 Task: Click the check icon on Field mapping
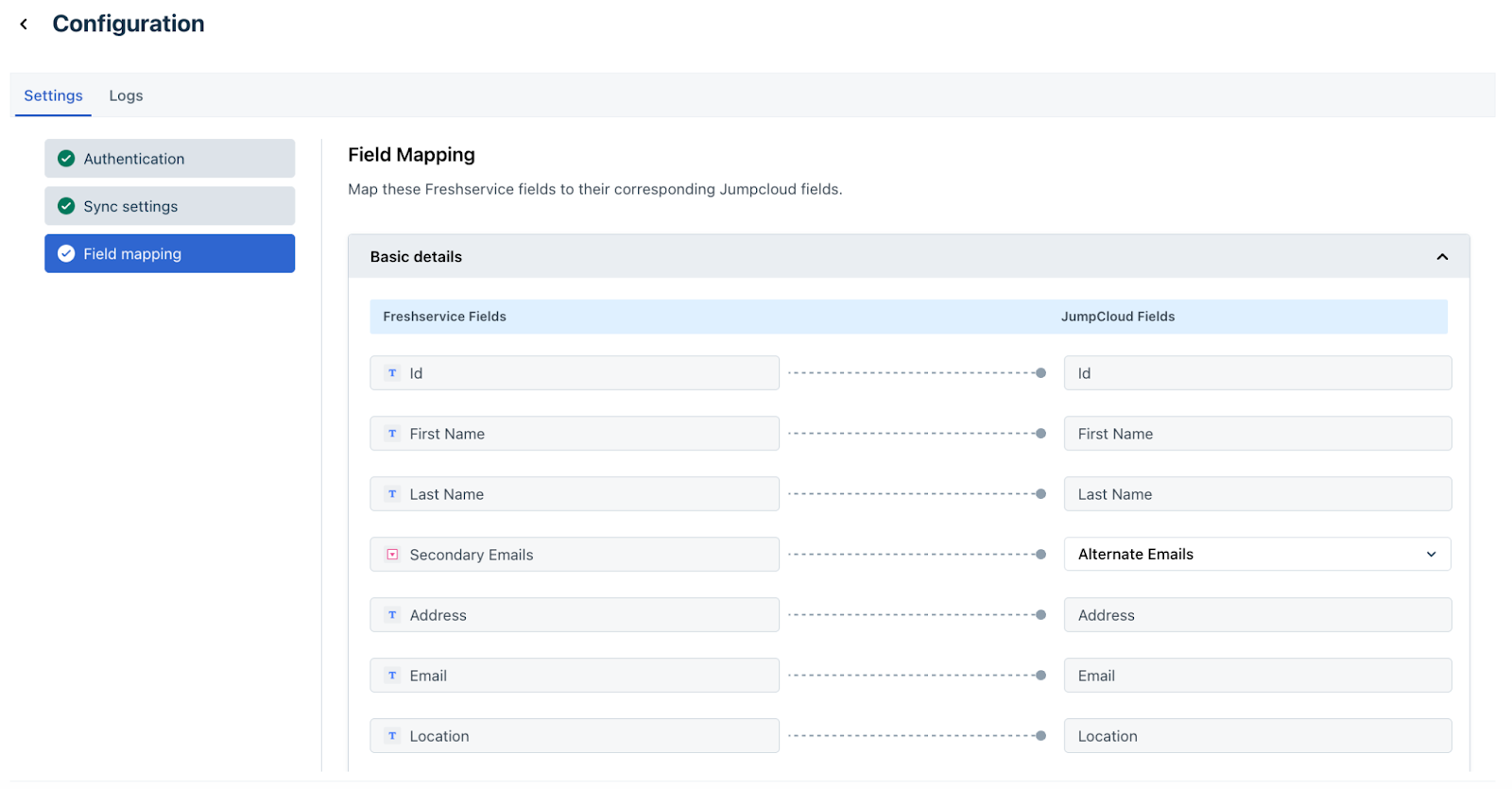[66, 253]
